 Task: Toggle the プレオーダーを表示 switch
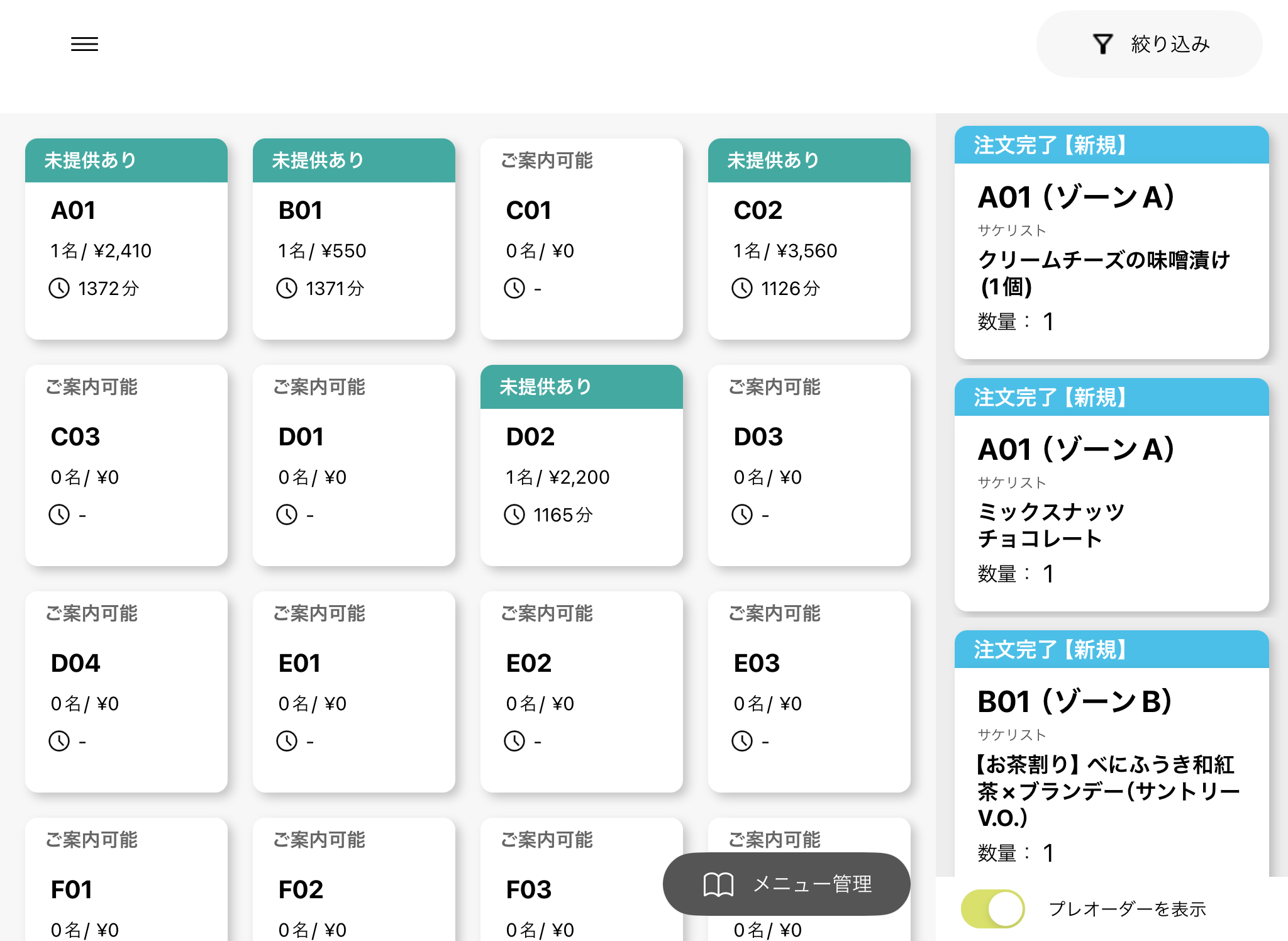(x=992, y=908)
